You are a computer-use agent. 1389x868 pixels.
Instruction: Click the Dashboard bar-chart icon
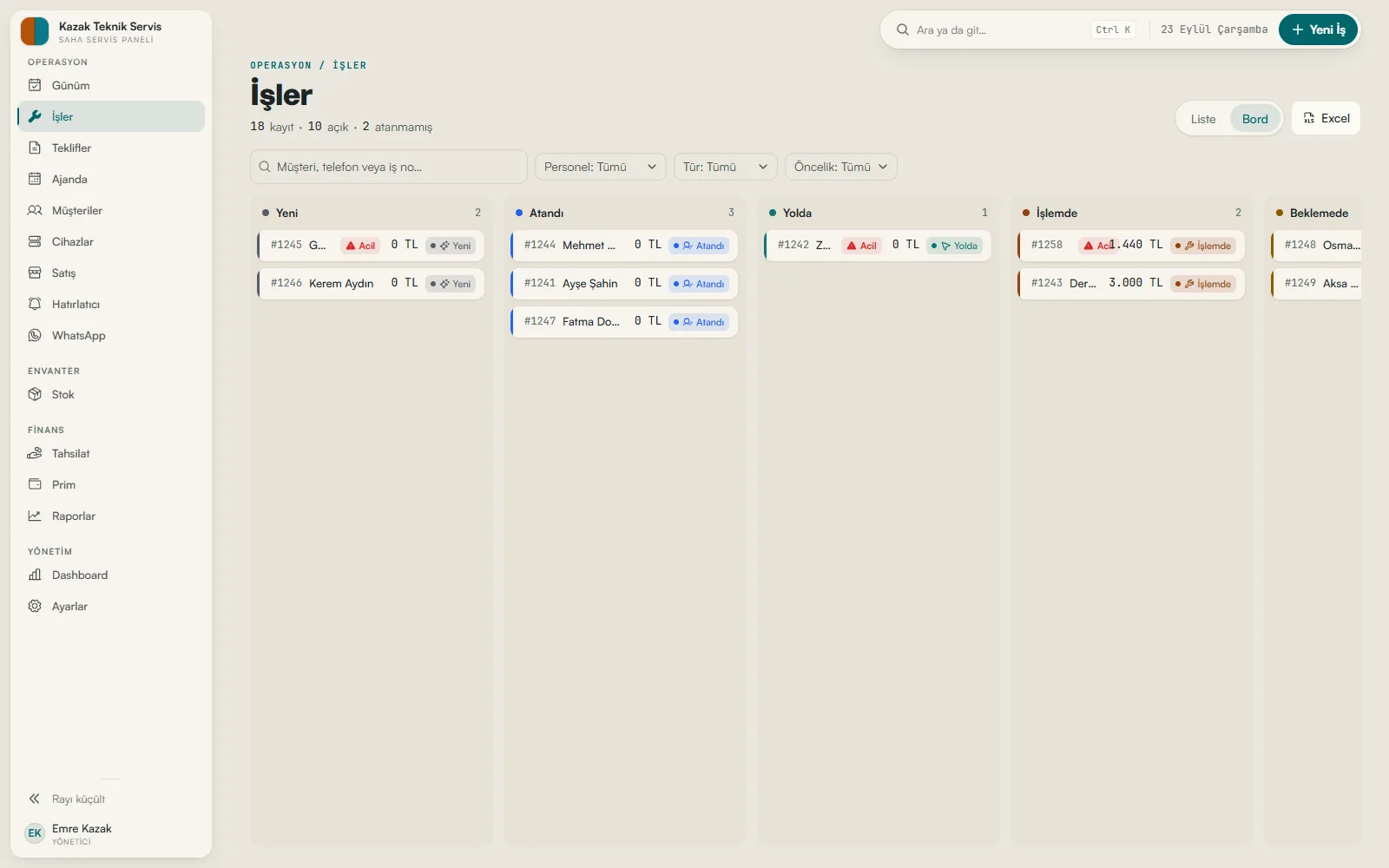click(x=35, y=575)
